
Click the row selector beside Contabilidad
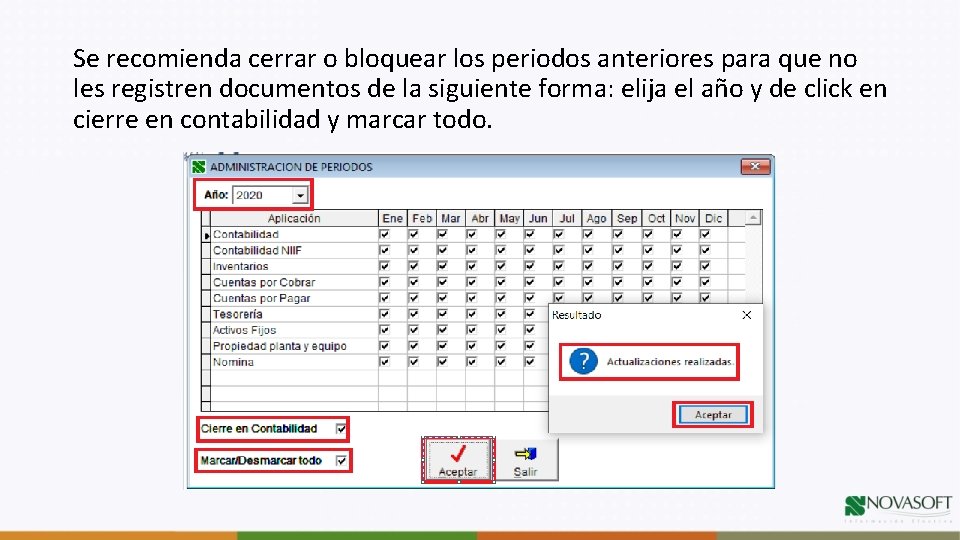(x=206, y=234)
